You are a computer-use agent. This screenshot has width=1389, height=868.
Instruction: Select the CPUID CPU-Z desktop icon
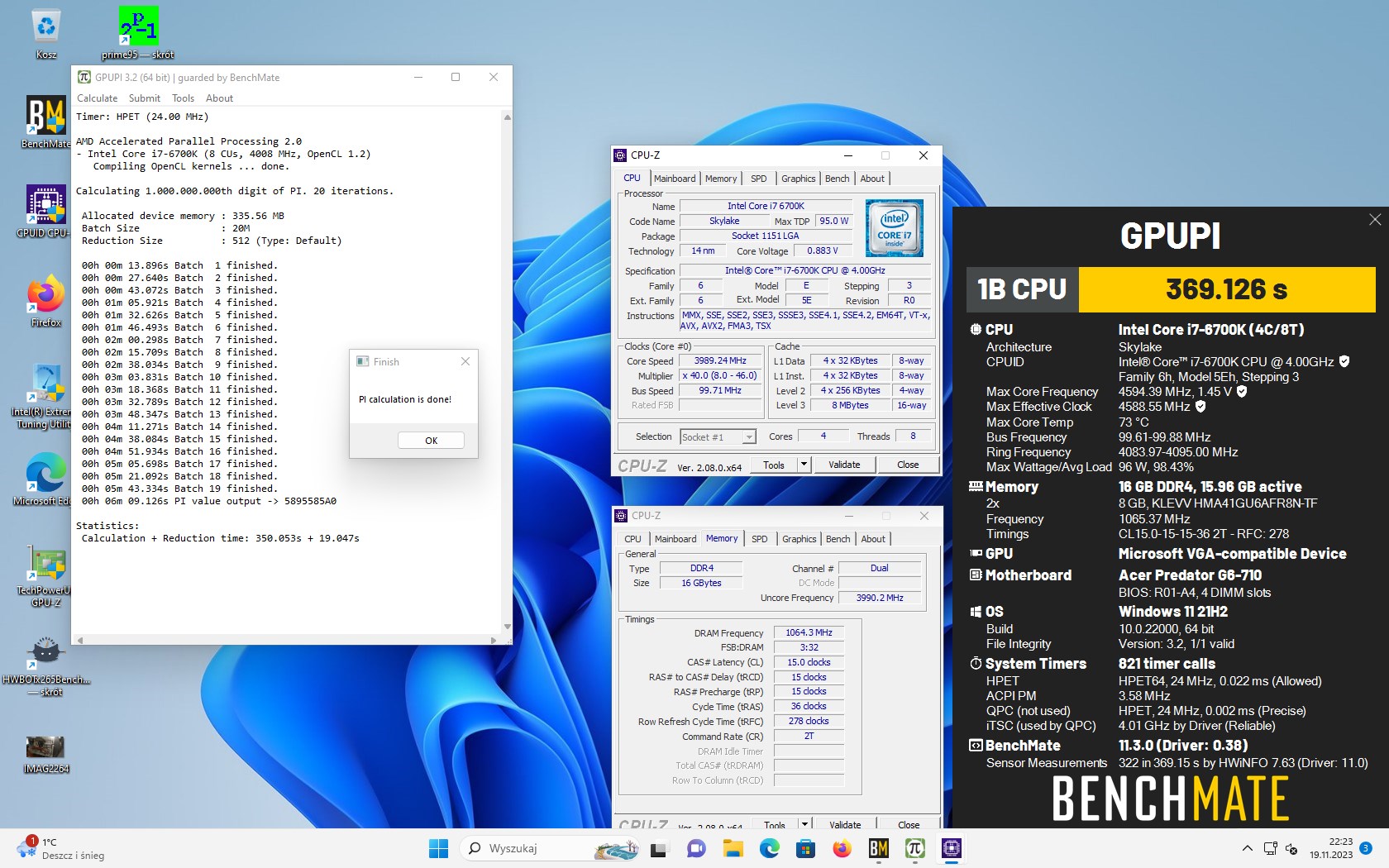(46, 212)
